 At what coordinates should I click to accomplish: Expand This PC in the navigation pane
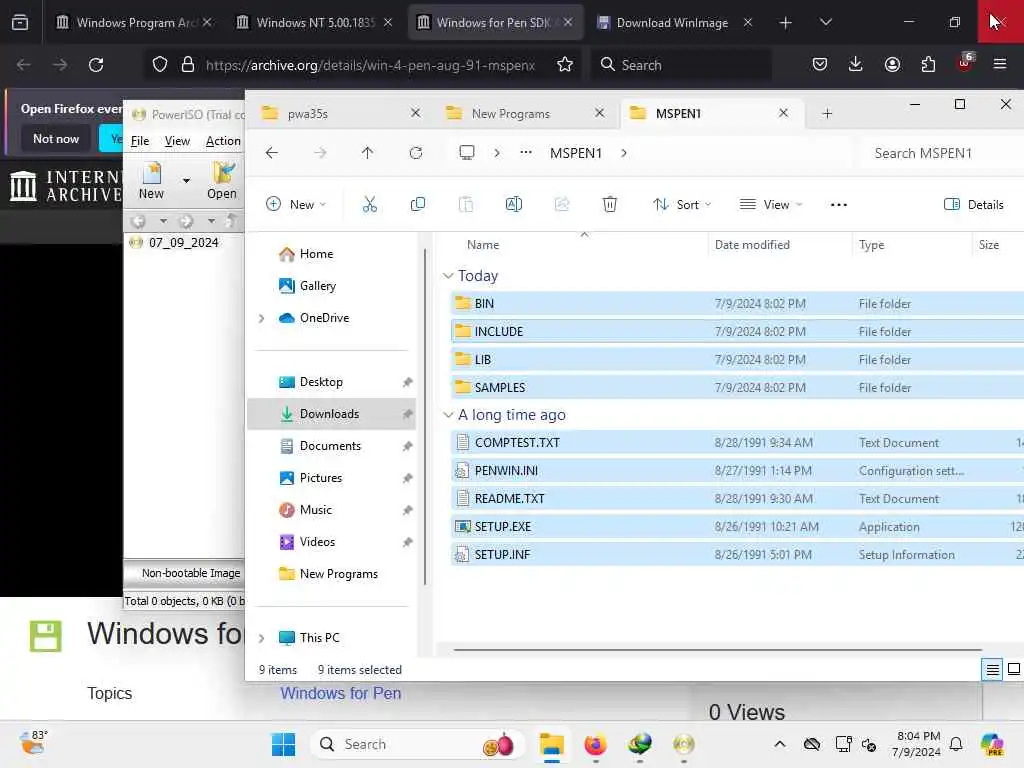click(x=261, y=638)
